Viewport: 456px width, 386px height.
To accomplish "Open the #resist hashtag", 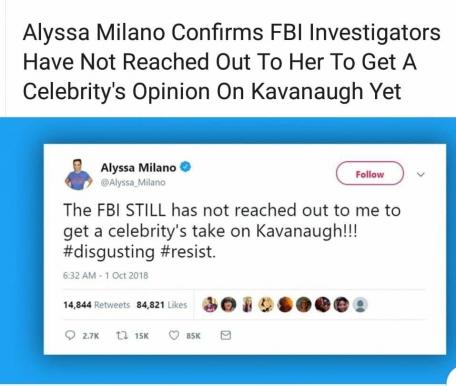I will coord(187,252).
